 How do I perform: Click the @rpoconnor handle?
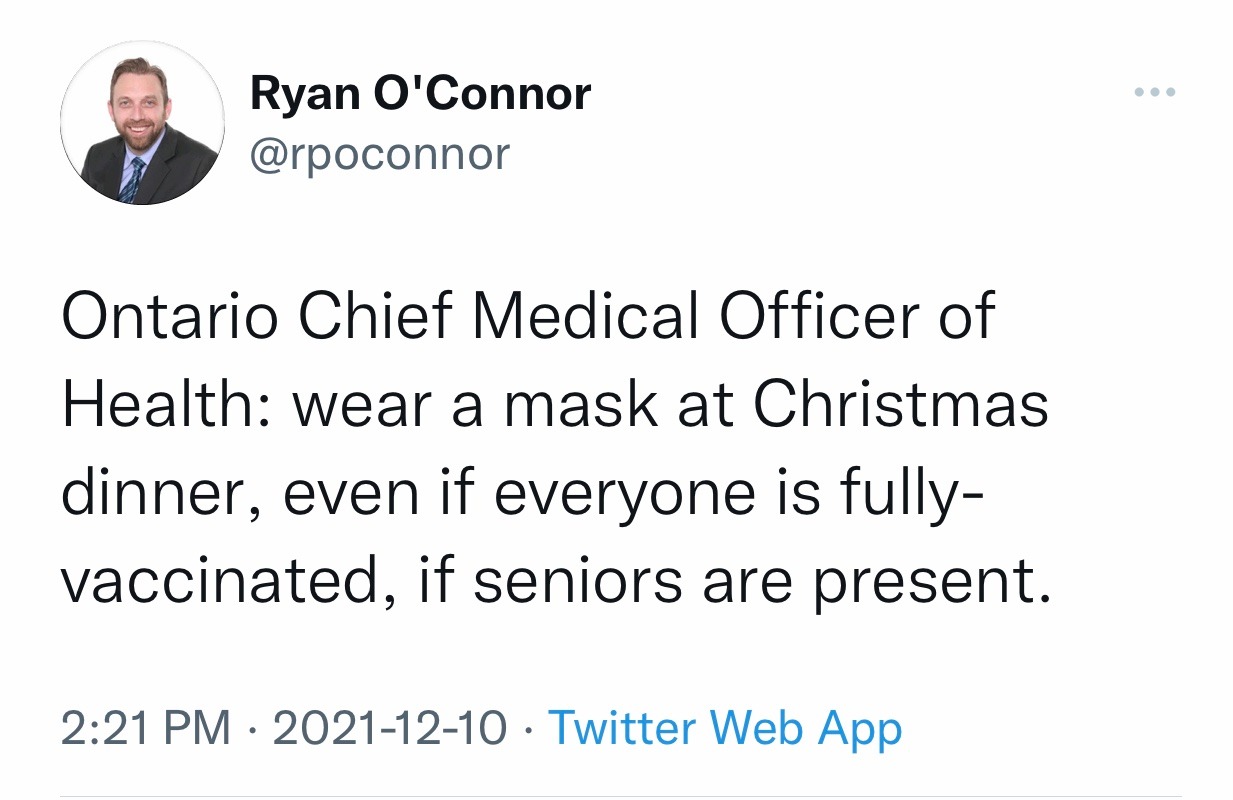[379, 154]
